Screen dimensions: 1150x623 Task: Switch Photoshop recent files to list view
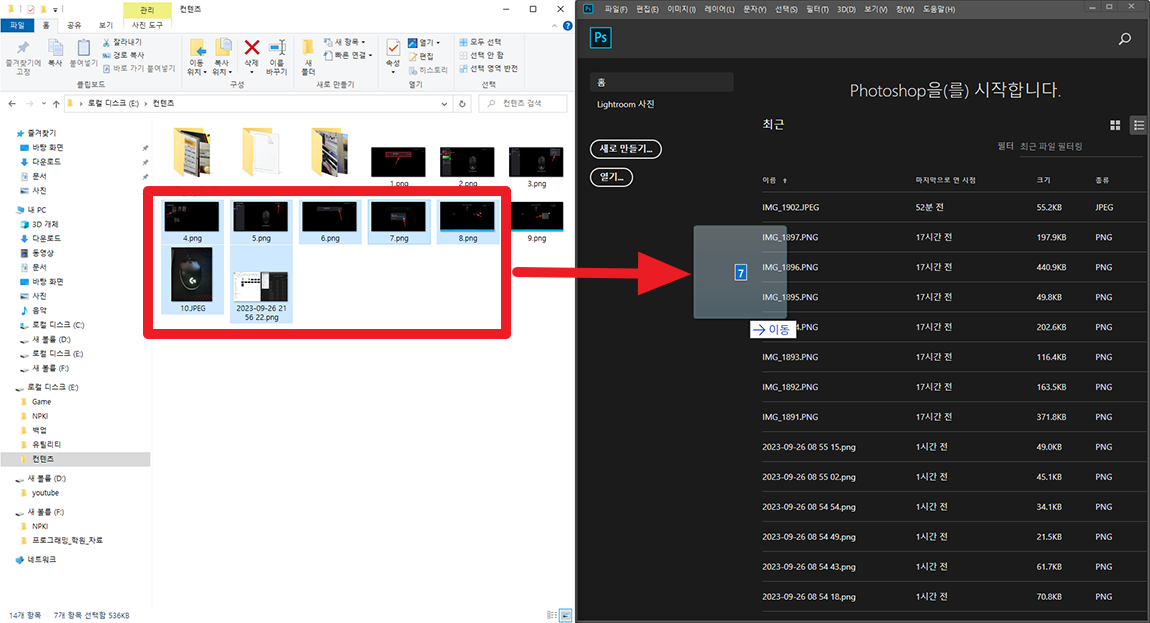pyautogui.click(x=1138, y=125)
